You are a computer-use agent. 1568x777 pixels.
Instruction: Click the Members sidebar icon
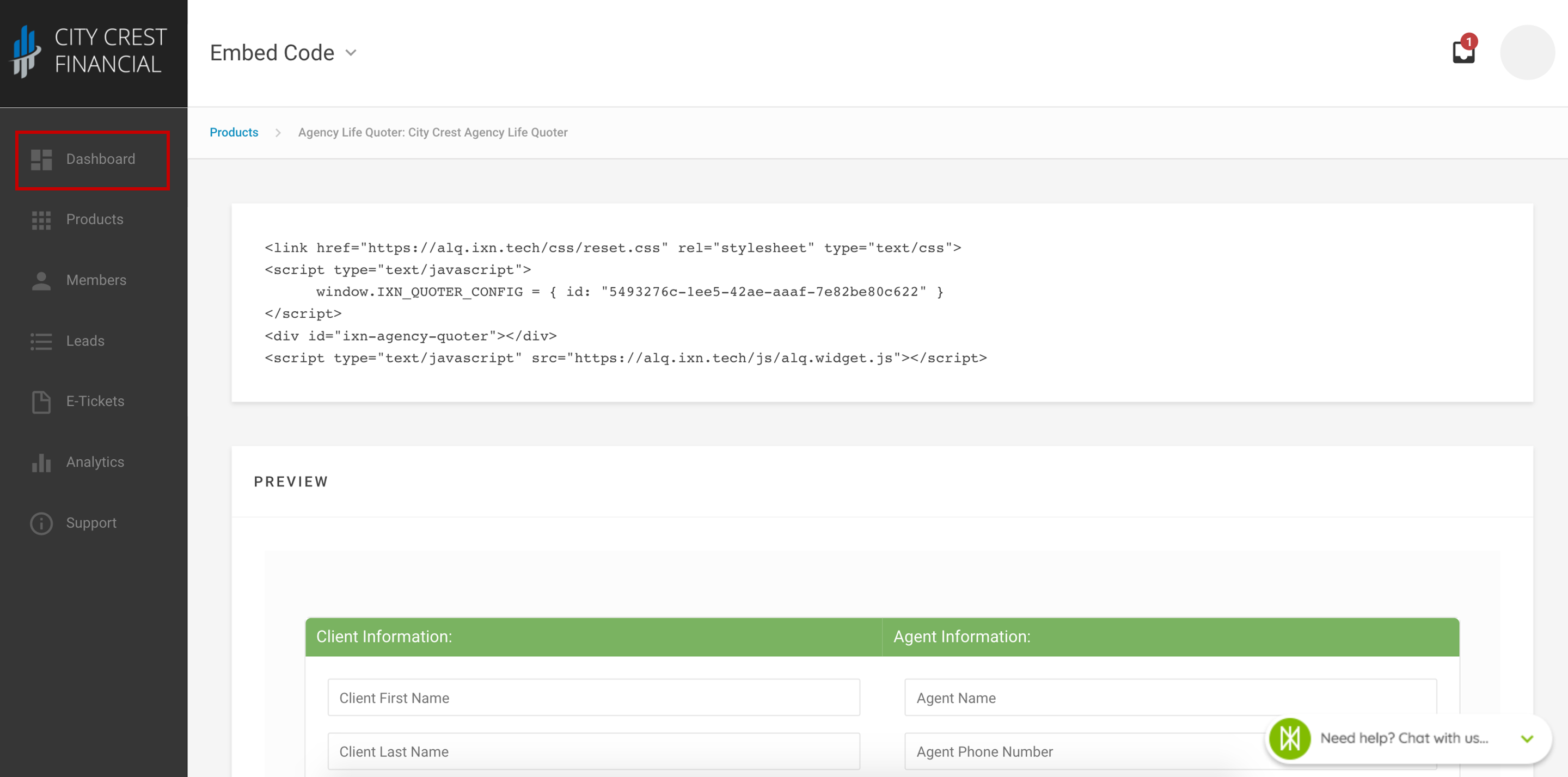(41, 280)
